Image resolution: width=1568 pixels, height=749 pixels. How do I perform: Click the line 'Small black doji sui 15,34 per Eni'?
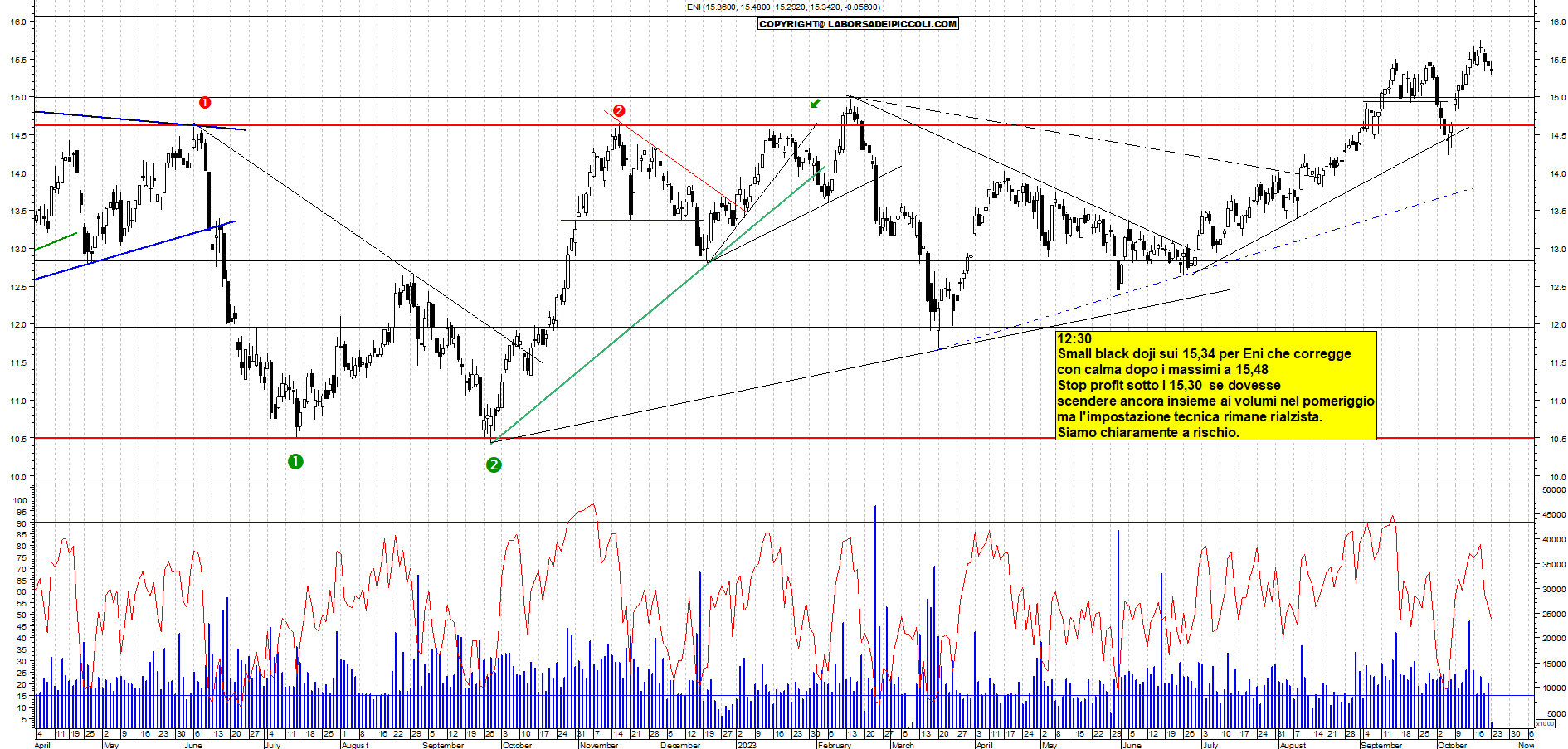[x=1205, y=354]
